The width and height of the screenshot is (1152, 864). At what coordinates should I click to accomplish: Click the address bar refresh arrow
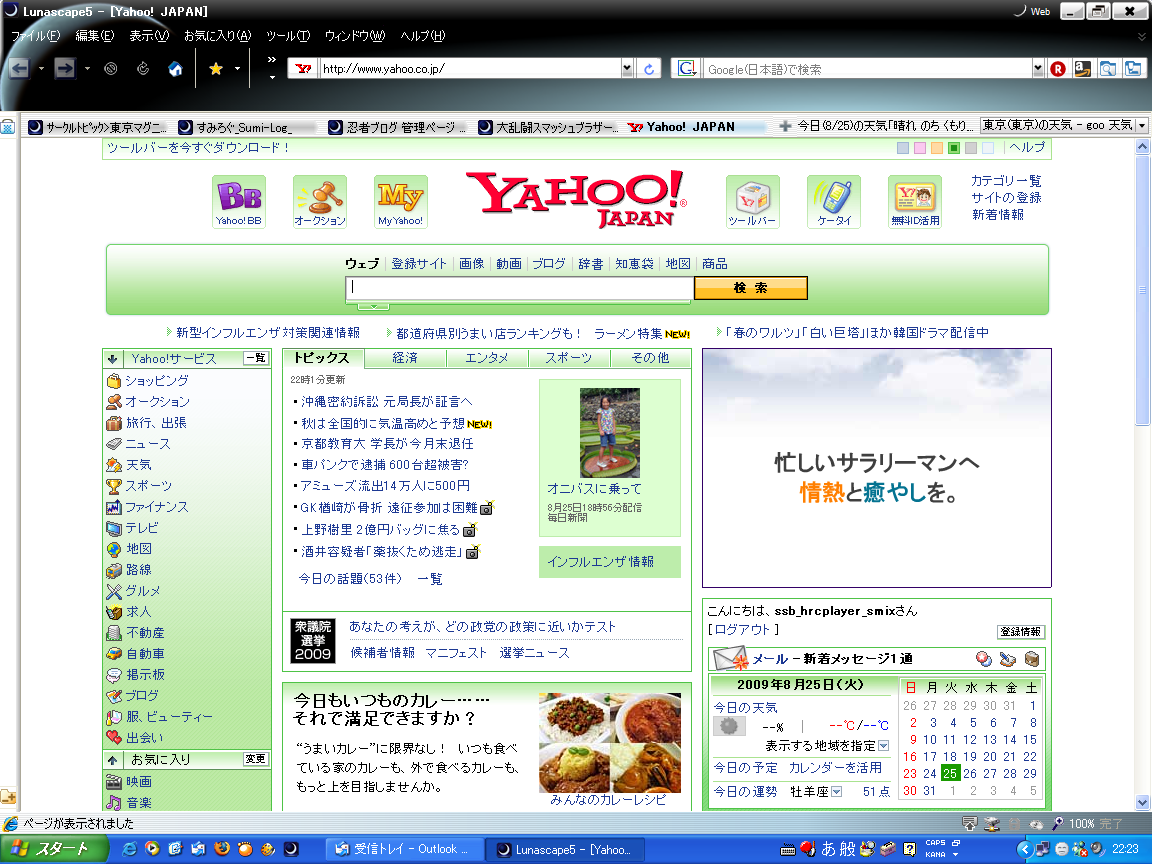pos(649,69)
